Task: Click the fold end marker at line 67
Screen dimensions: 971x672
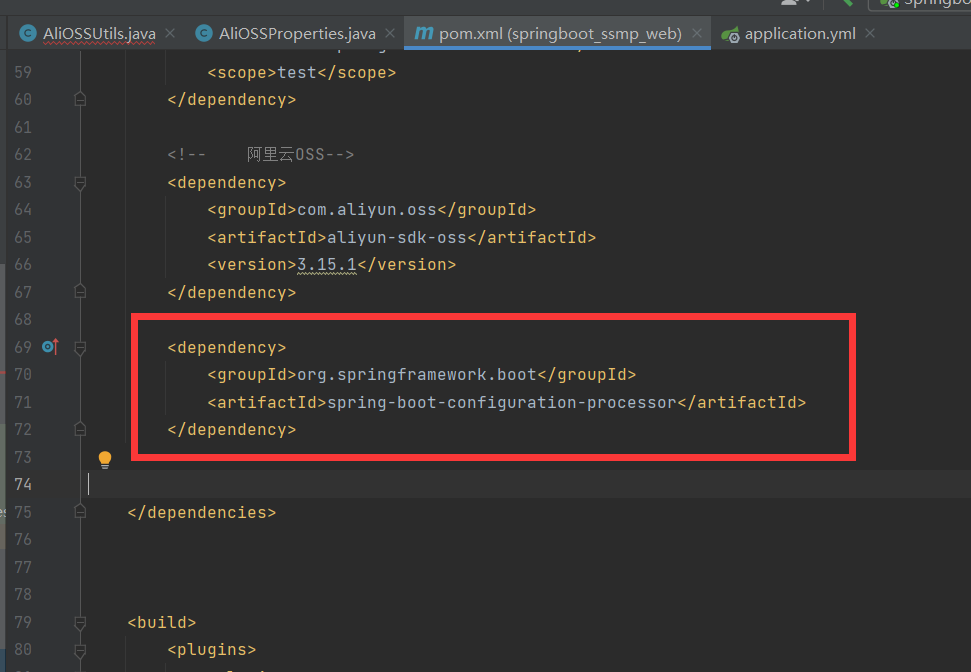Action: [80, 292]
